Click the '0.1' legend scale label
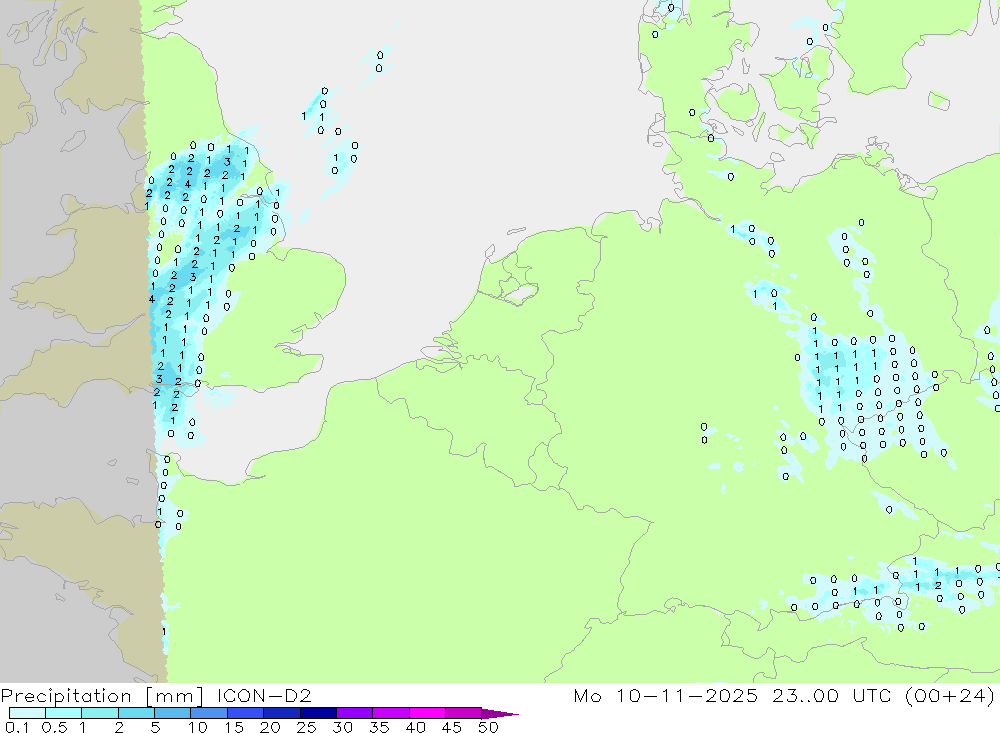1000x733 pixels. (17, 727)
